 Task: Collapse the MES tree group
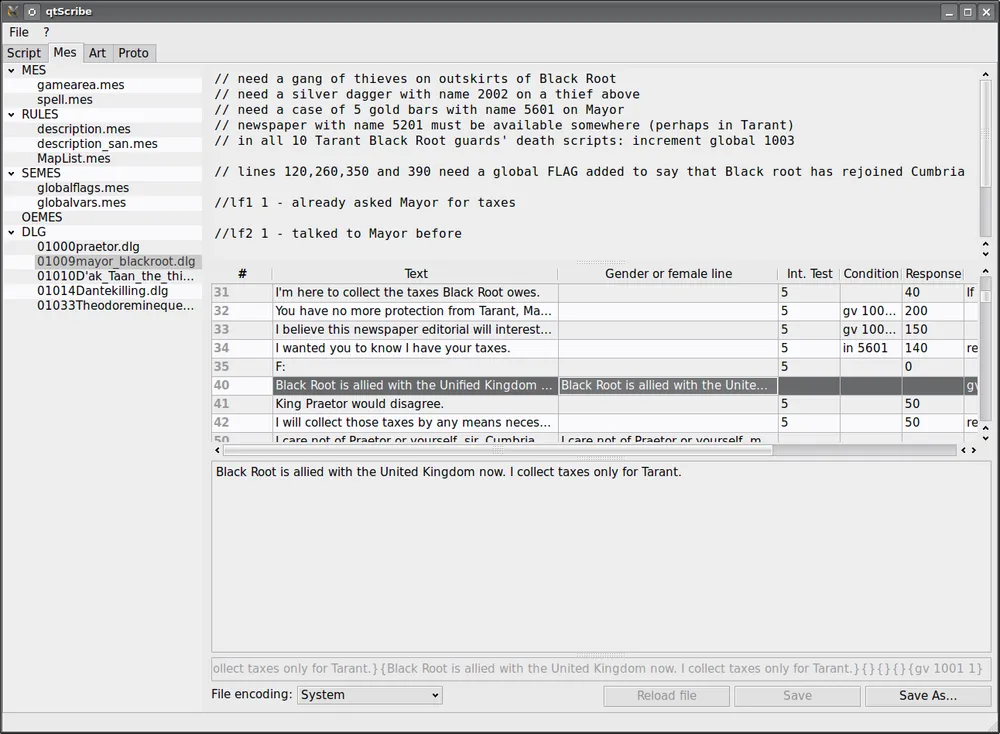tap(11, 70)
